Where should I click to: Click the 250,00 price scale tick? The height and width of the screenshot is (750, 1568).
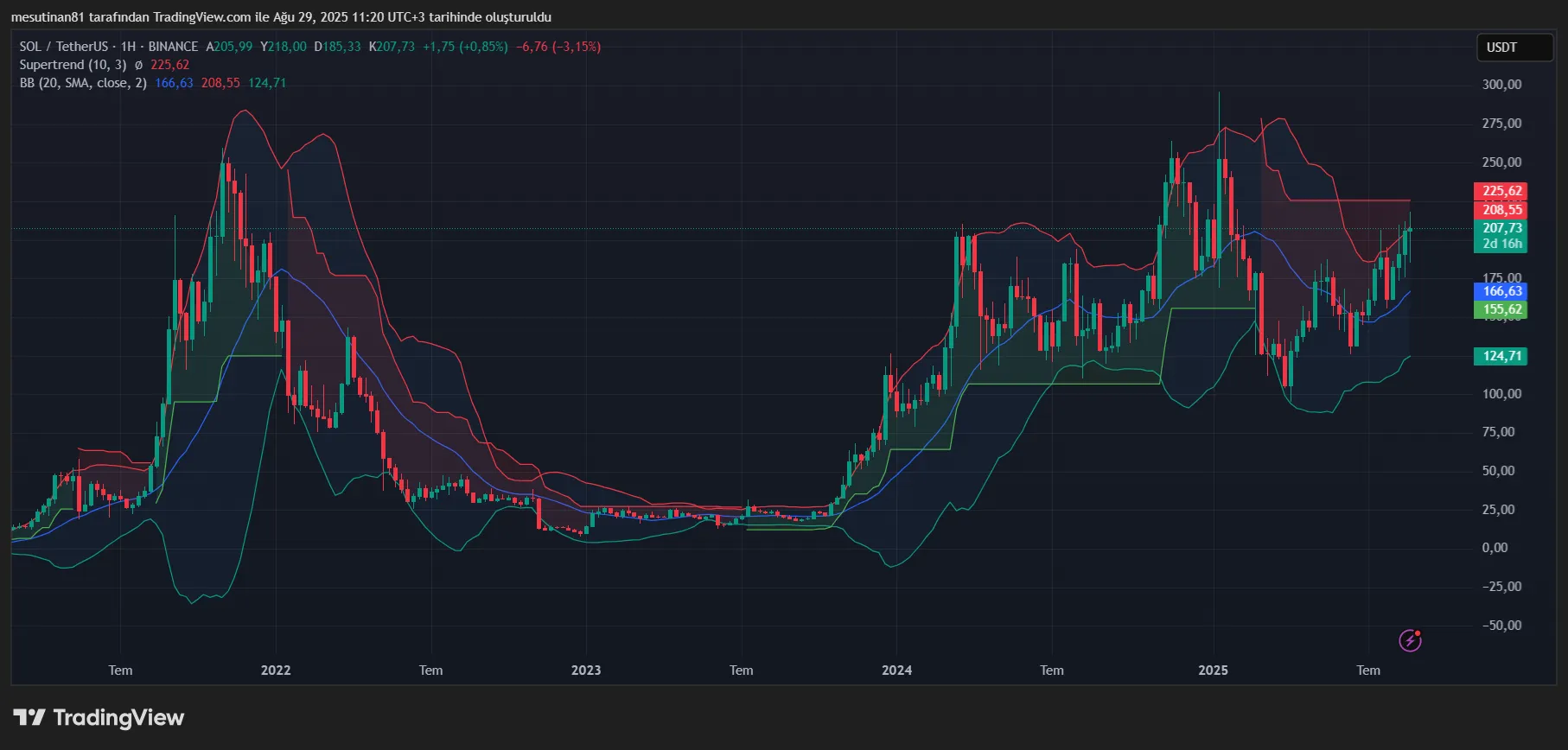pos(1501,162)
